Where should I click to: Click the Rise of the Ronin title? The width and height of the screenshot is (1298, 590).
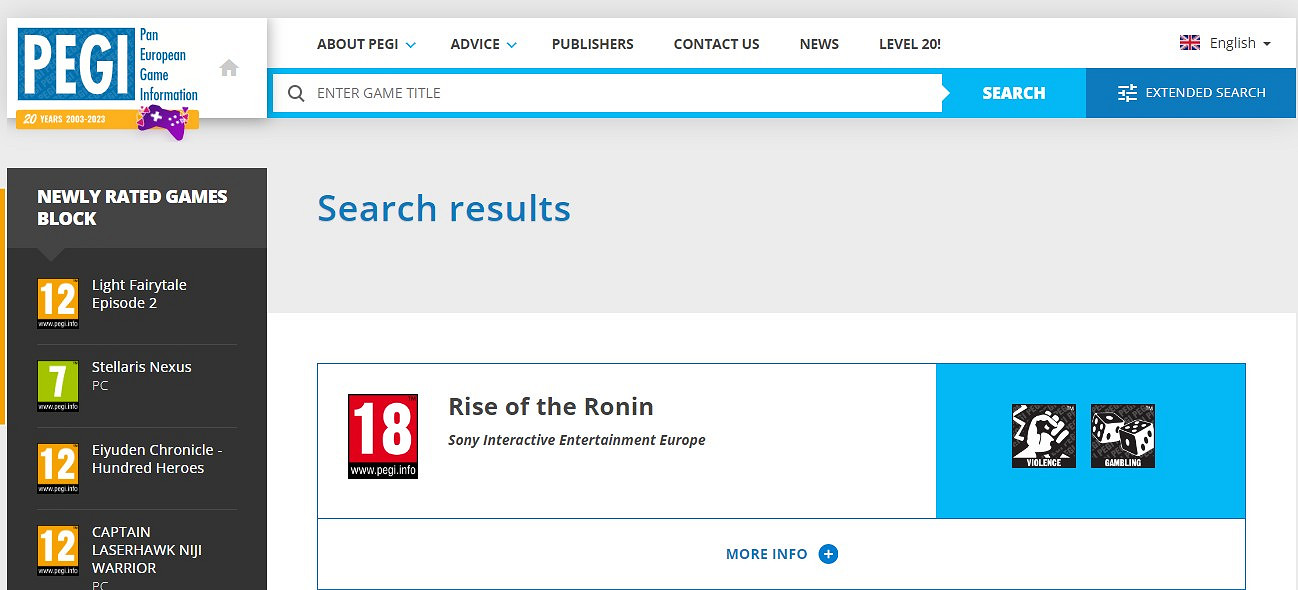550,407
